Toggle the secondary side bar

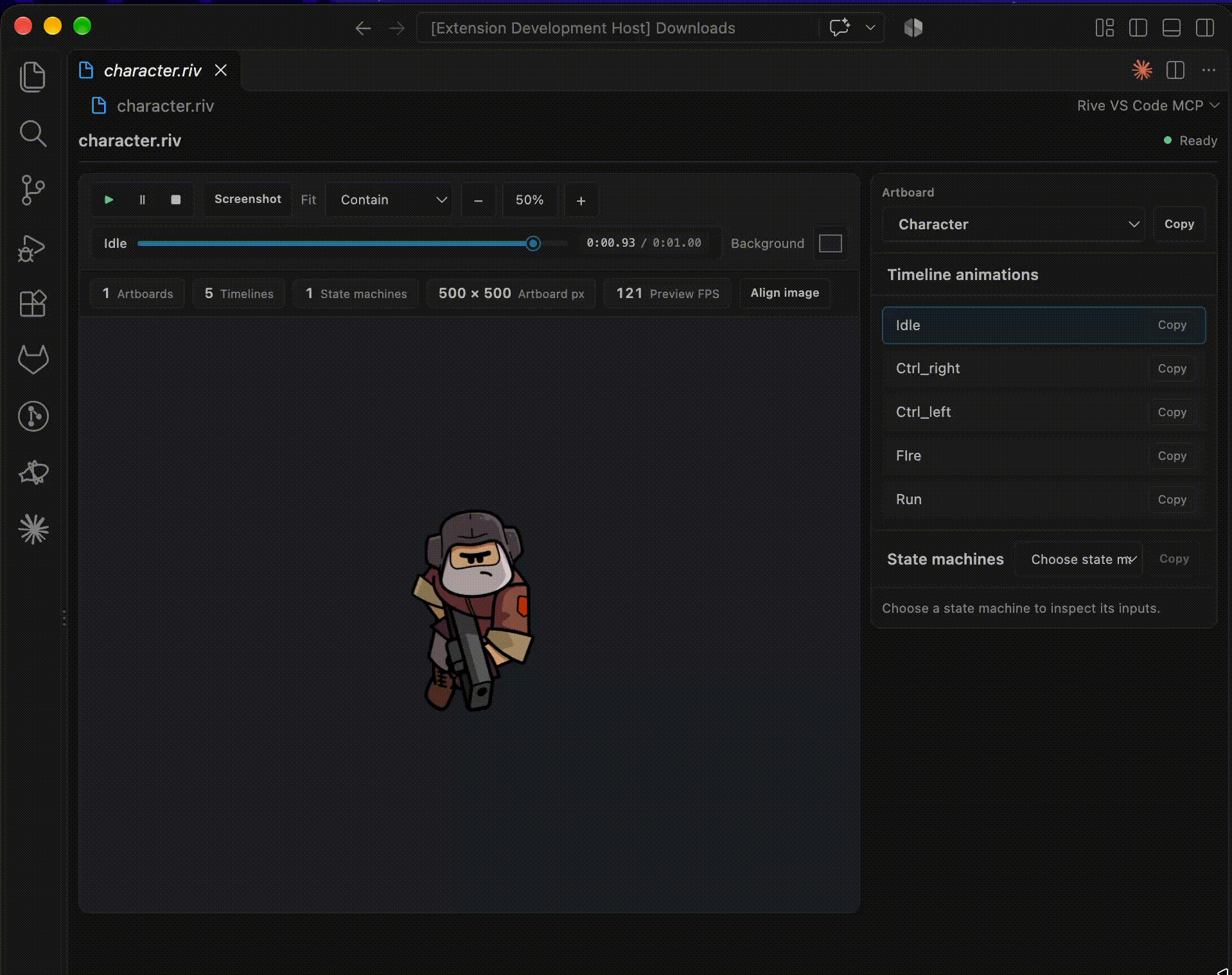tap(1204, 28)
